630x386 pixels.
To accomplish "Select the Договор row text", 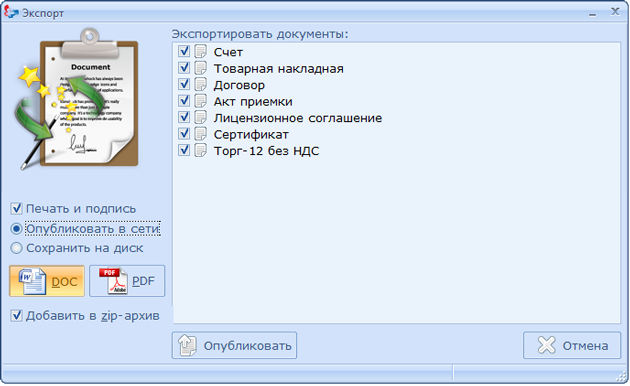I will (x=239, y=85).
